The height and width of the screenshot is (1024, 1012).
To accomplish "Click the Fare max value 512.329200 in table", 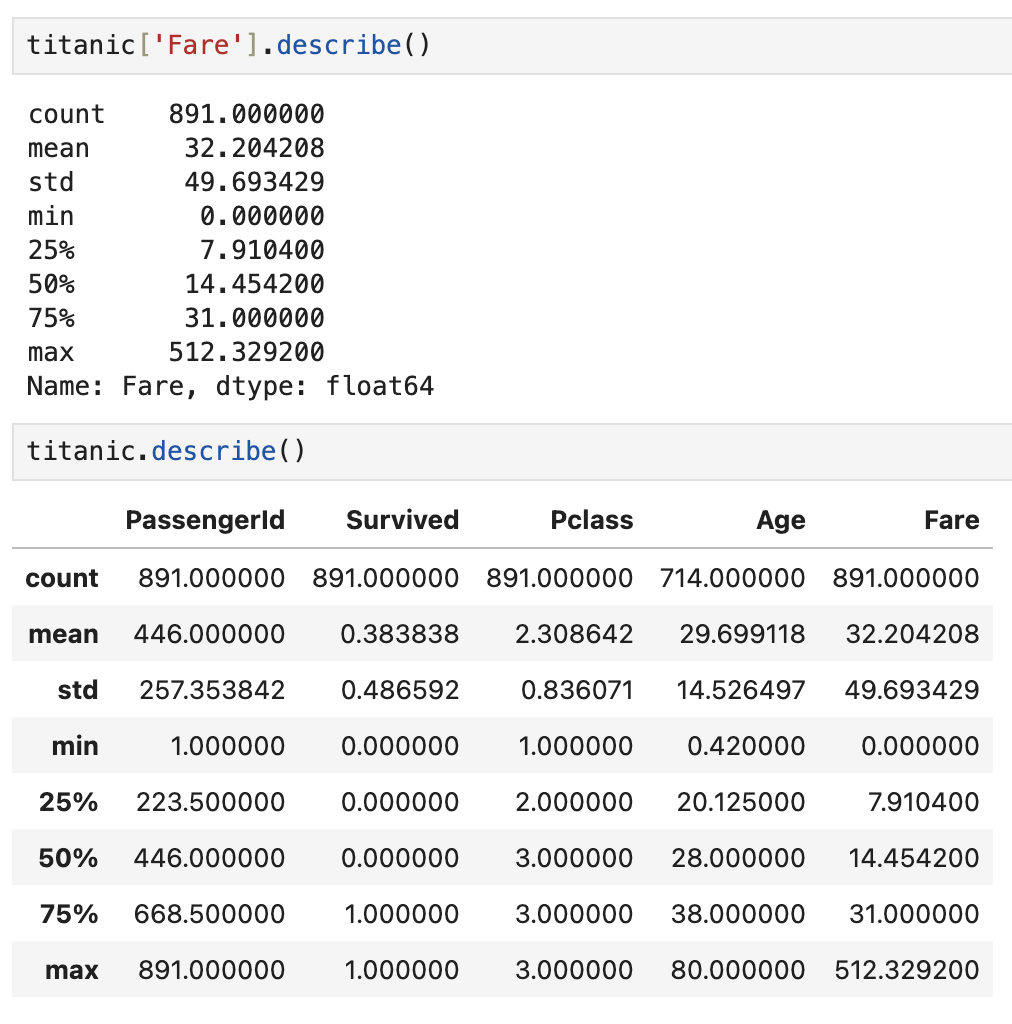I will [x=907, y=970].
